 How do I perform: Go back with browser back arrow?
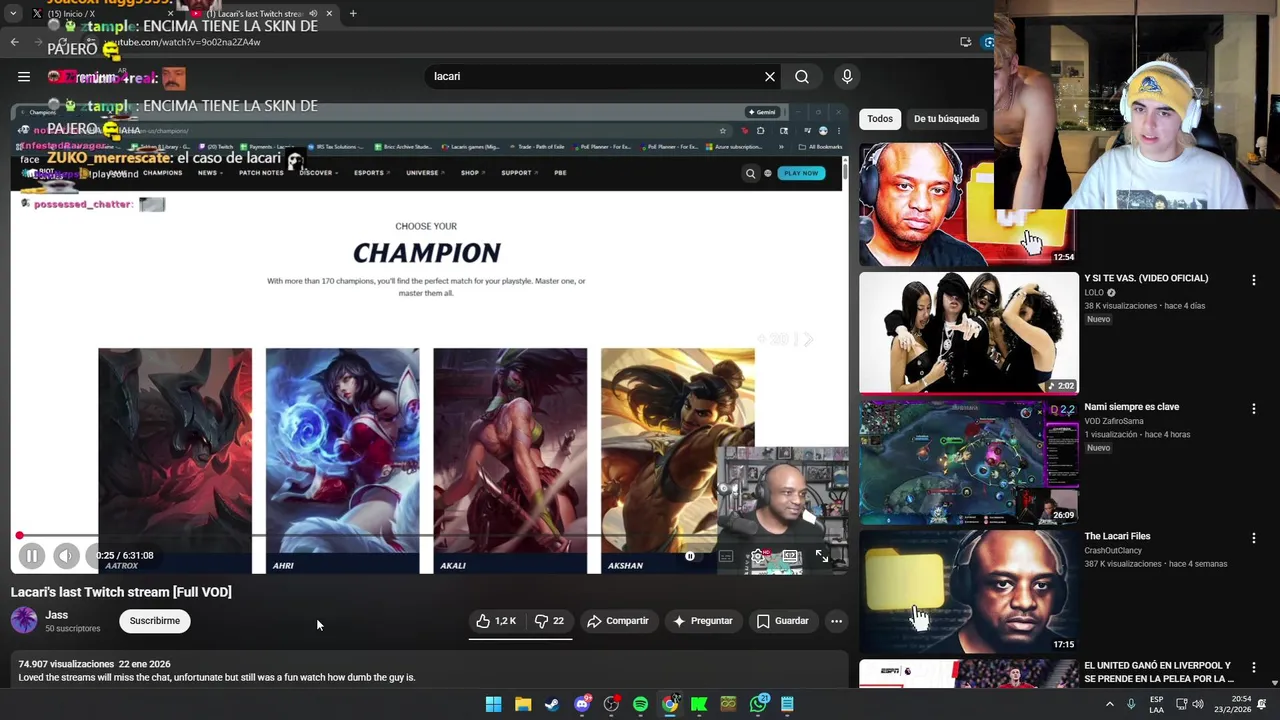coord(14,42)
